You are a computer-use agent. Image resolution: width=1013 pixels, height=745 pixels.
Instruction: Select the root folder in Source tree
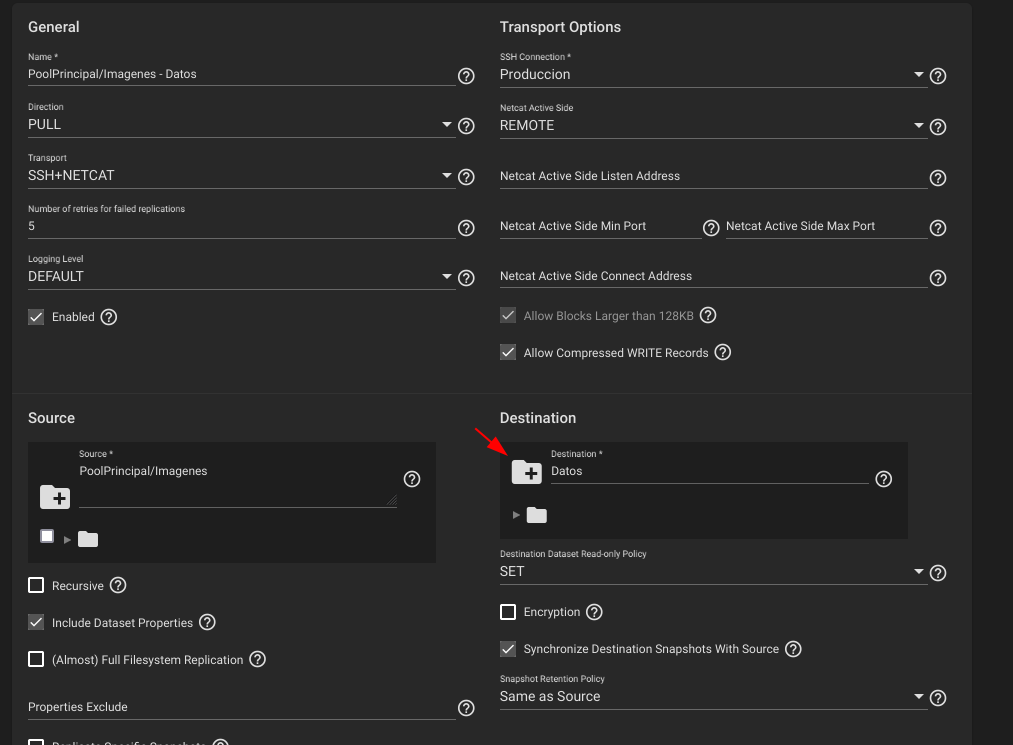(88, 539)
